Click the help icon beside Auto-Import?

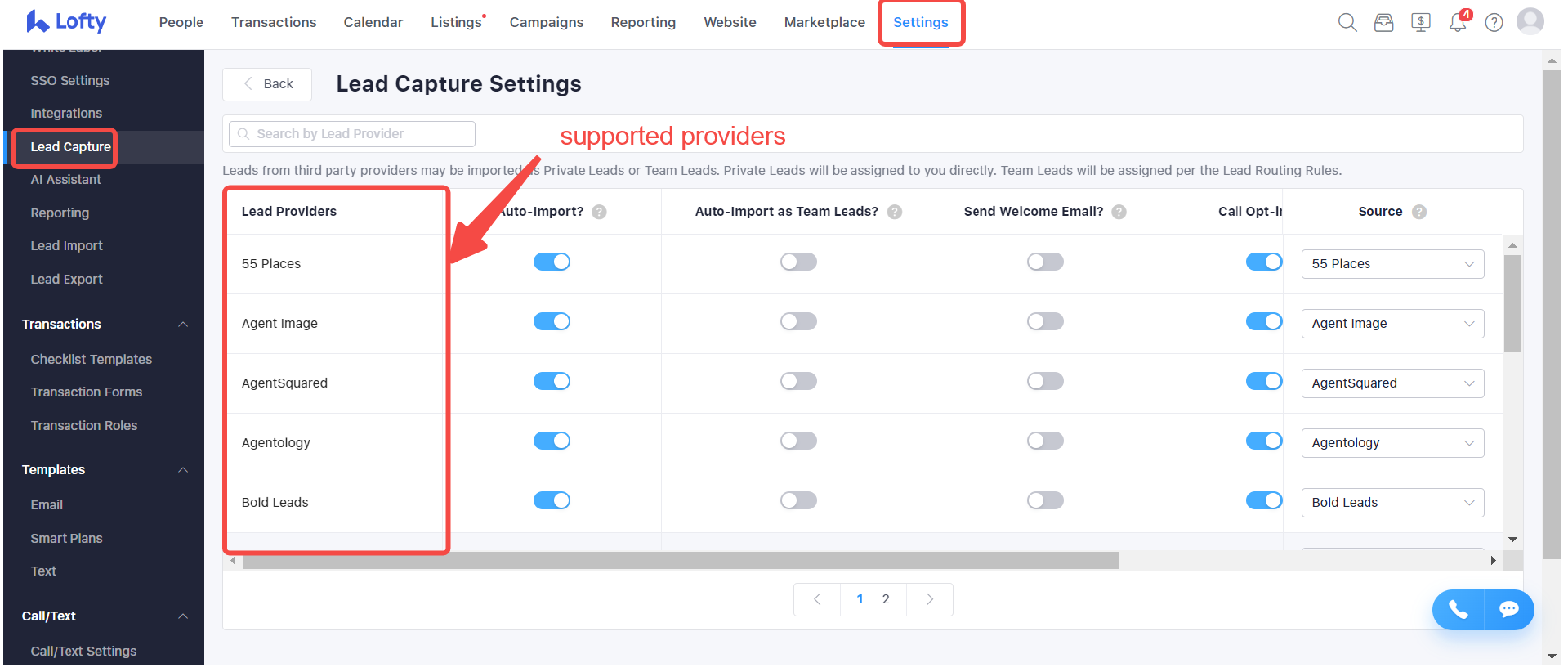point(599,212)
